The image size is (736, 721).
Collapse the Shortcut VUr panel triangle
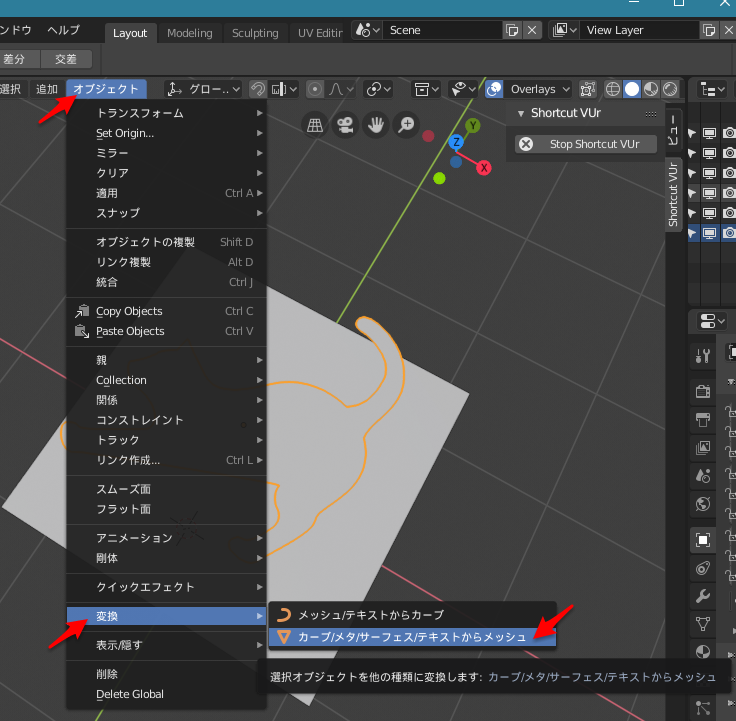click(x=521, y=113)
